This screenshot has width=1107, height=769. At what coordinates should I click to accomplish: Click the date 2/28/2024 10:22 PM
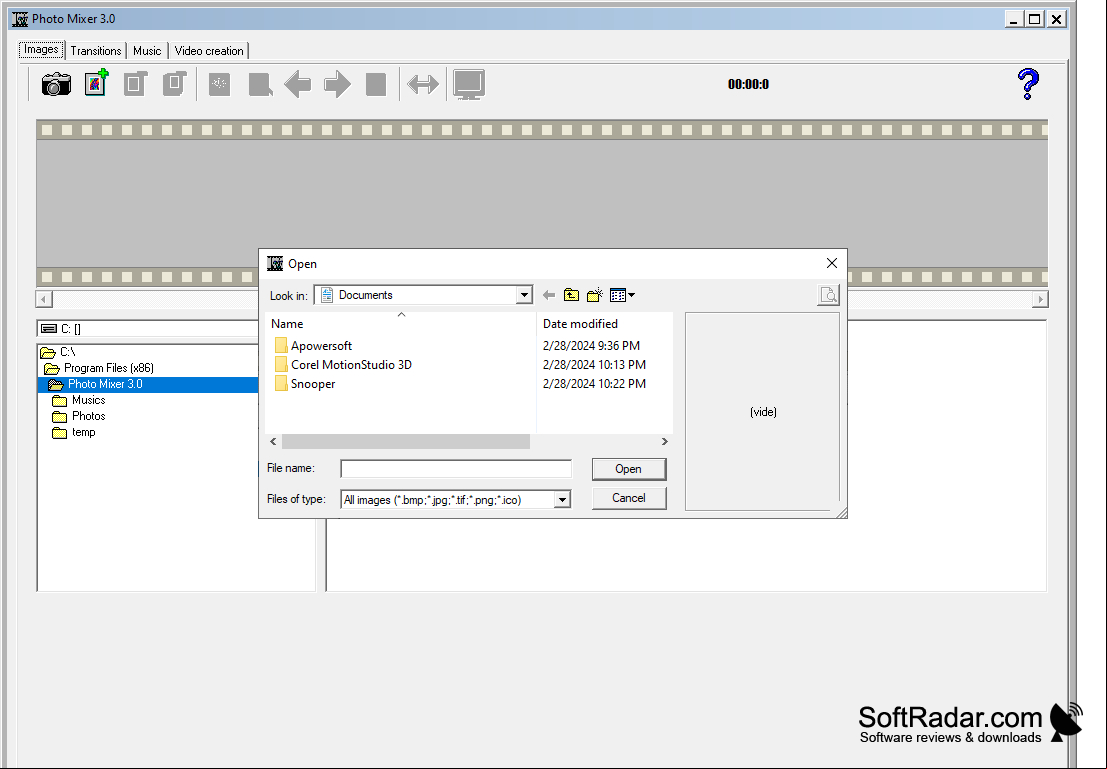(594, 383)
